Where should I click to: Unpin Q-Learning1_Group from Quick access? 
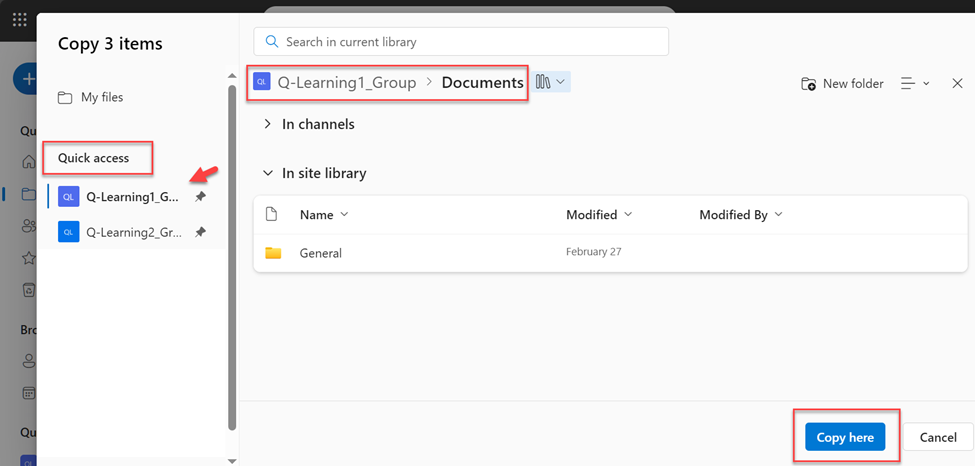tap(200, 197)
